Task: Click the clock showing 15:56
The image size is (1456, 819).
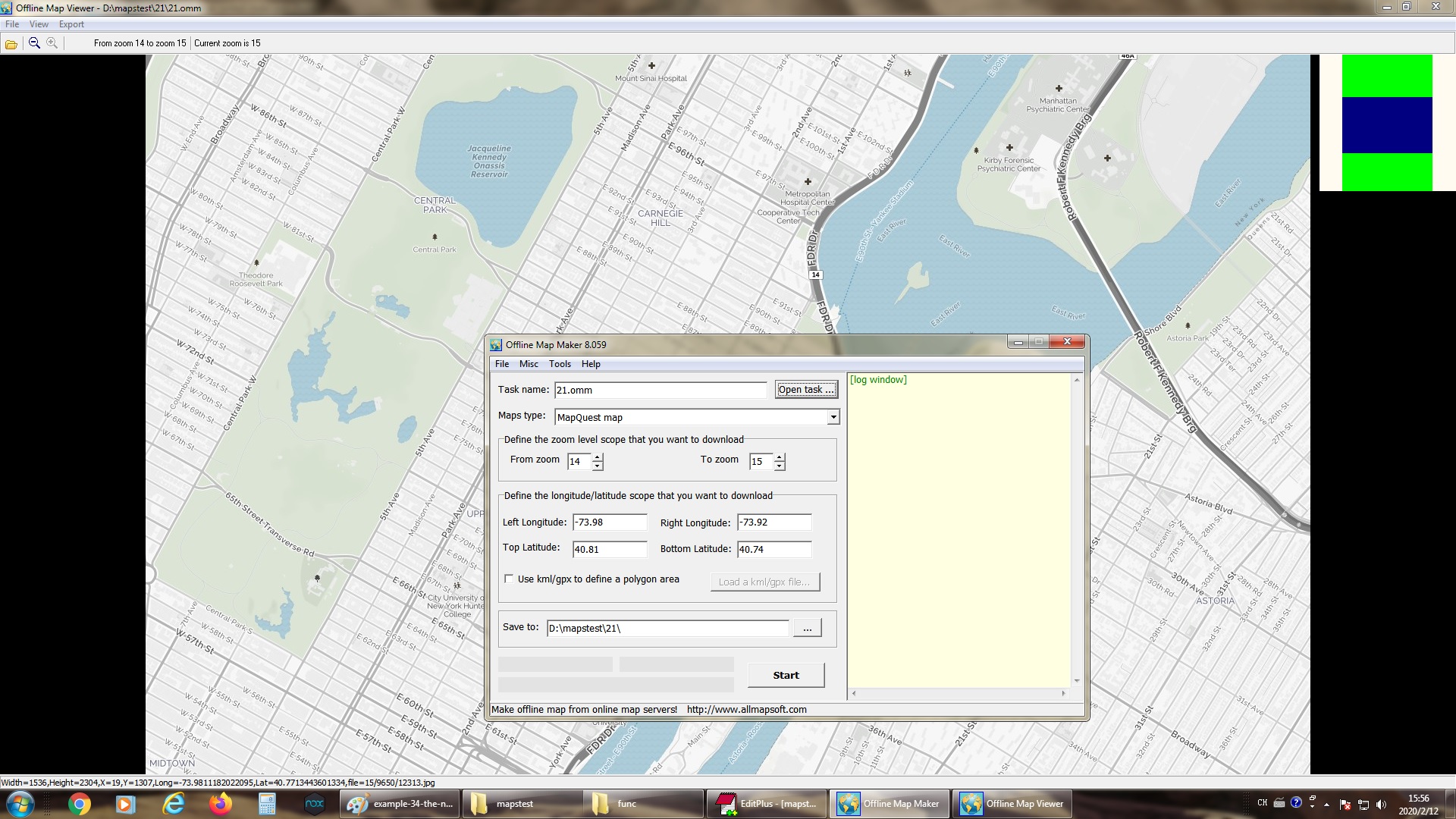Action: (x=1418, y=799)
